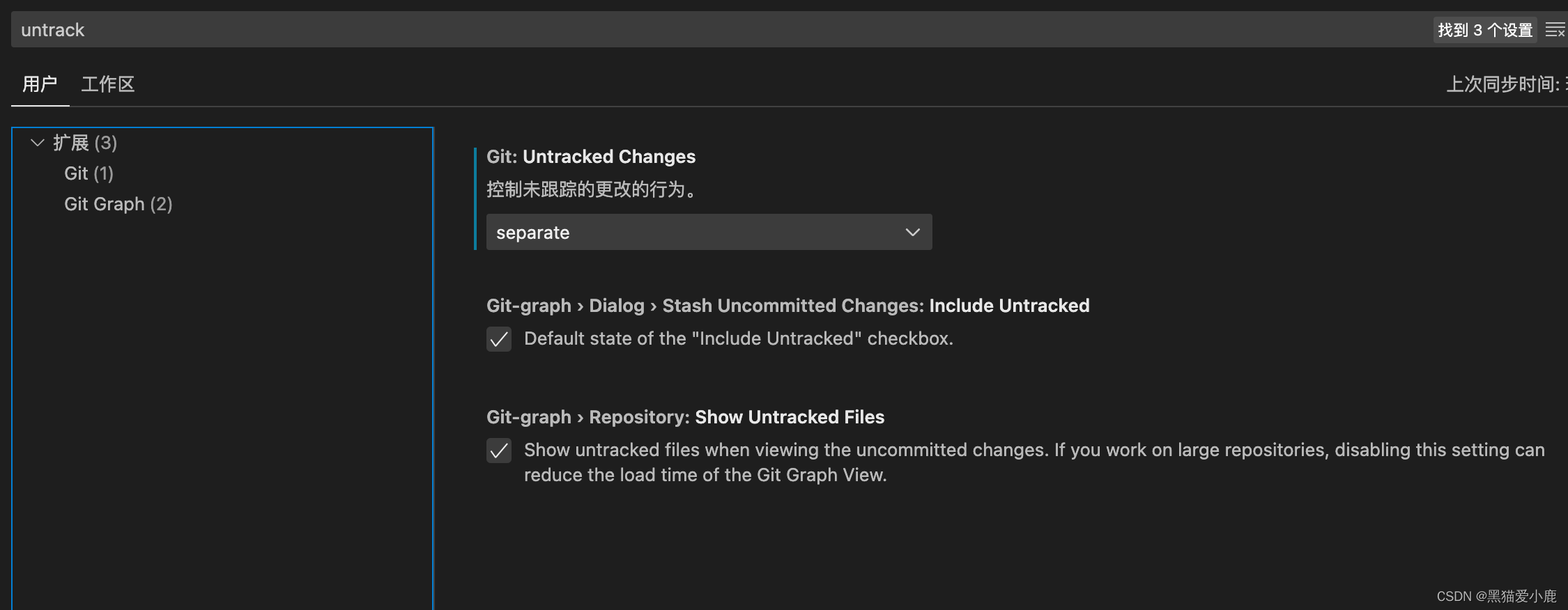Click the Show Untracked Files setting label
Viewport: 1568px width, 610px height.
coord(789,416)
